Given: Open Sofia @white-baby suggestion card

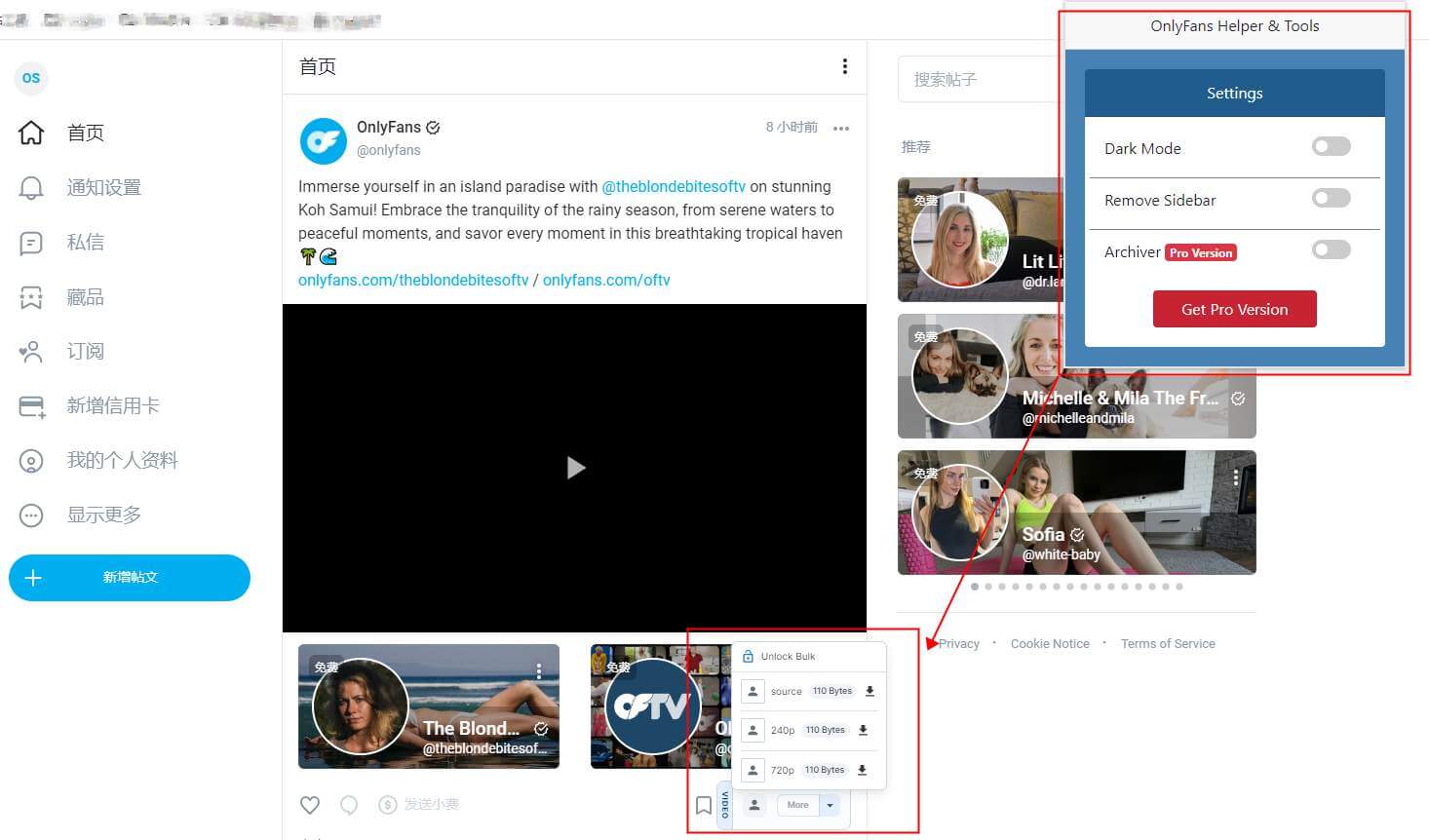Looking at the screenshot, I should (x=1076, y=512).
